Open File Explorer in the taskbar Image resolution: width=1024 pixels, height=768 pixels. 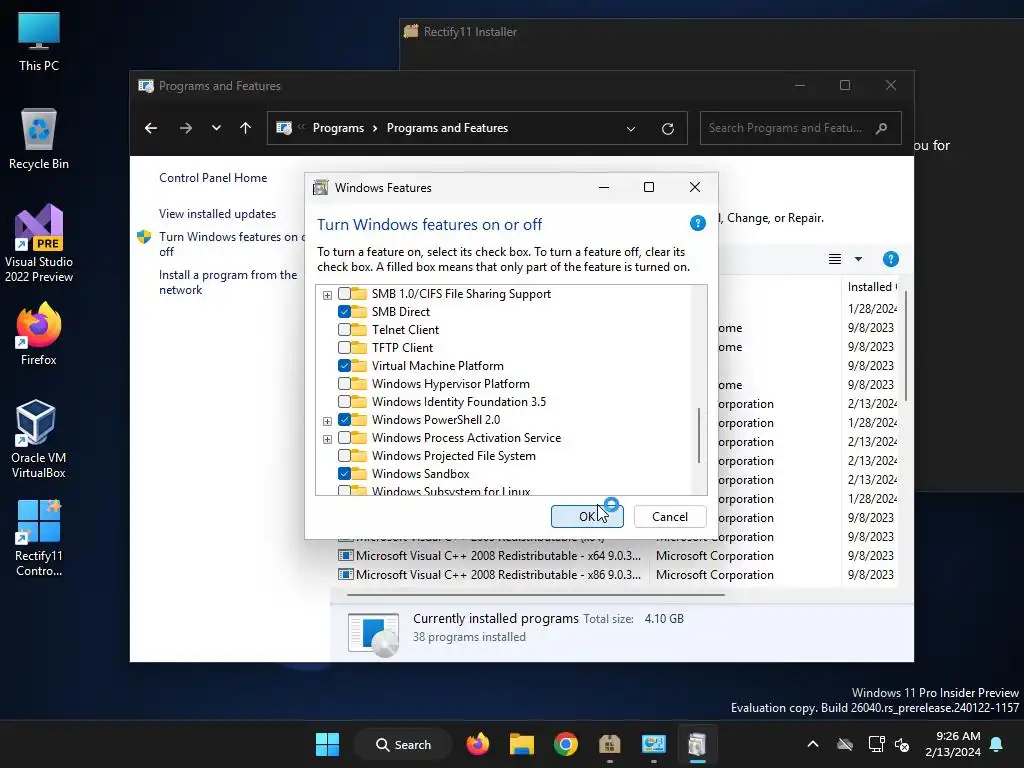522,744
